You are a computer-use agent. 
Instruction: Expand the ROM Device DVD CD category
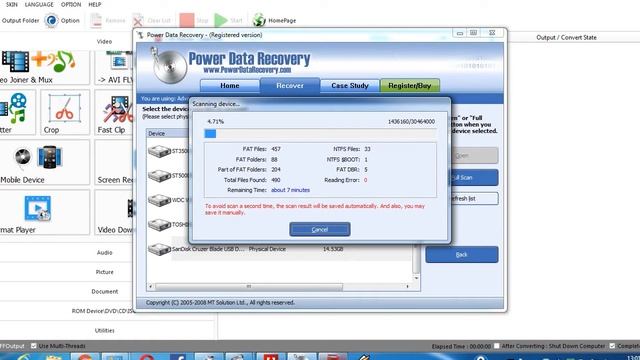click(103, 311)
